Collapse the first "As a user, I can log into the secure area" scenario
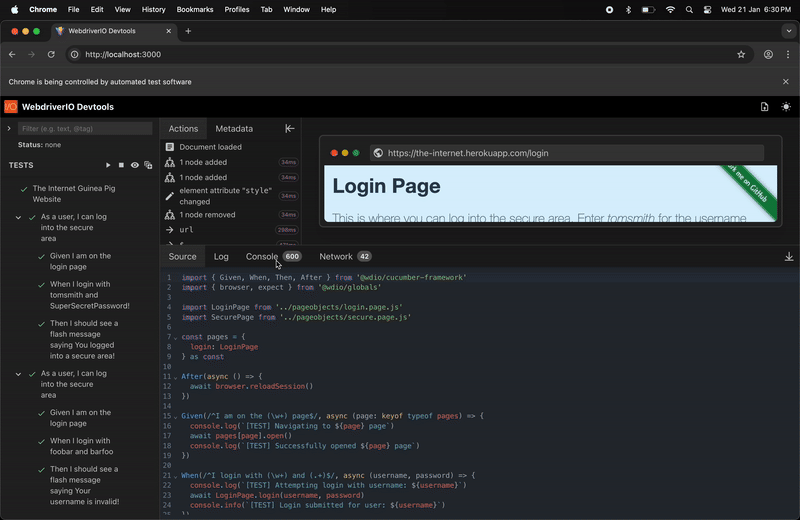 18,217
